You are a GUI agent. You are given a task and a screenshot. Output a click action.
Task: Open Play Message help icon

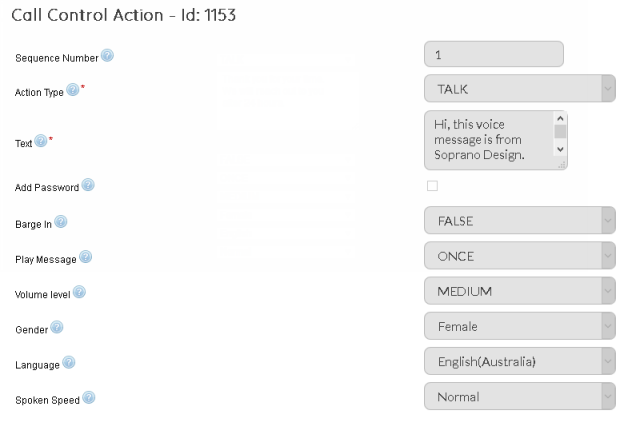[86, 257]
